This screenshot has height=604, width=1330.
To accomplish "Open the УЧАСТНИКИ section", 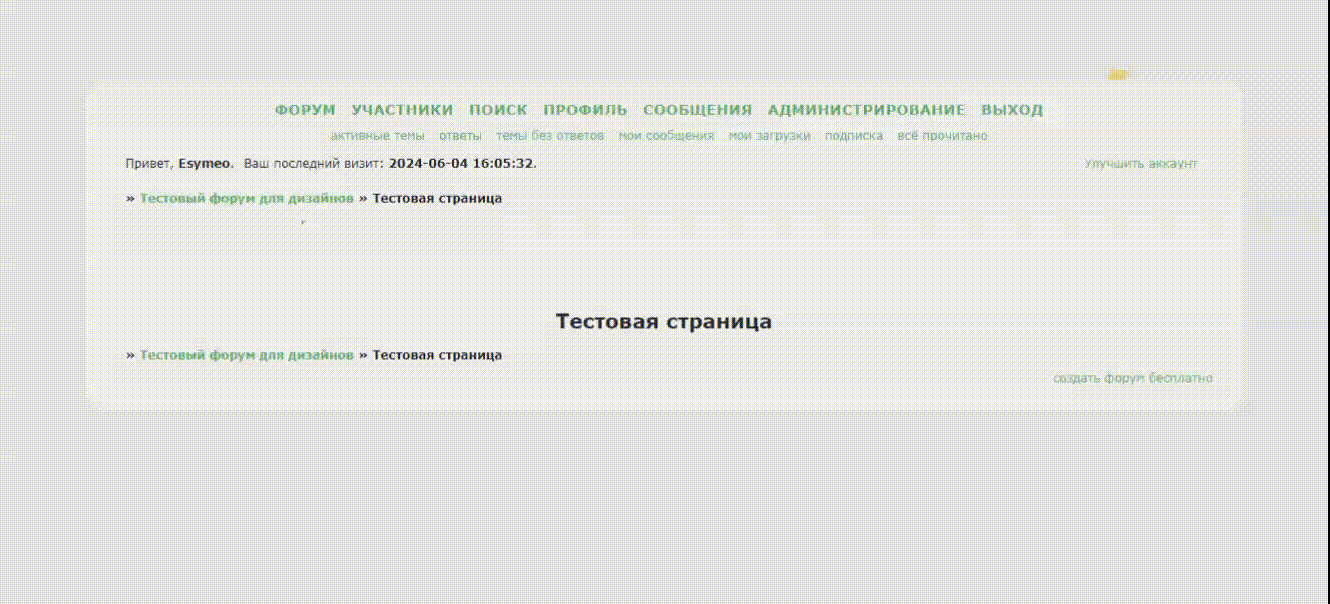I will point(402,110).
